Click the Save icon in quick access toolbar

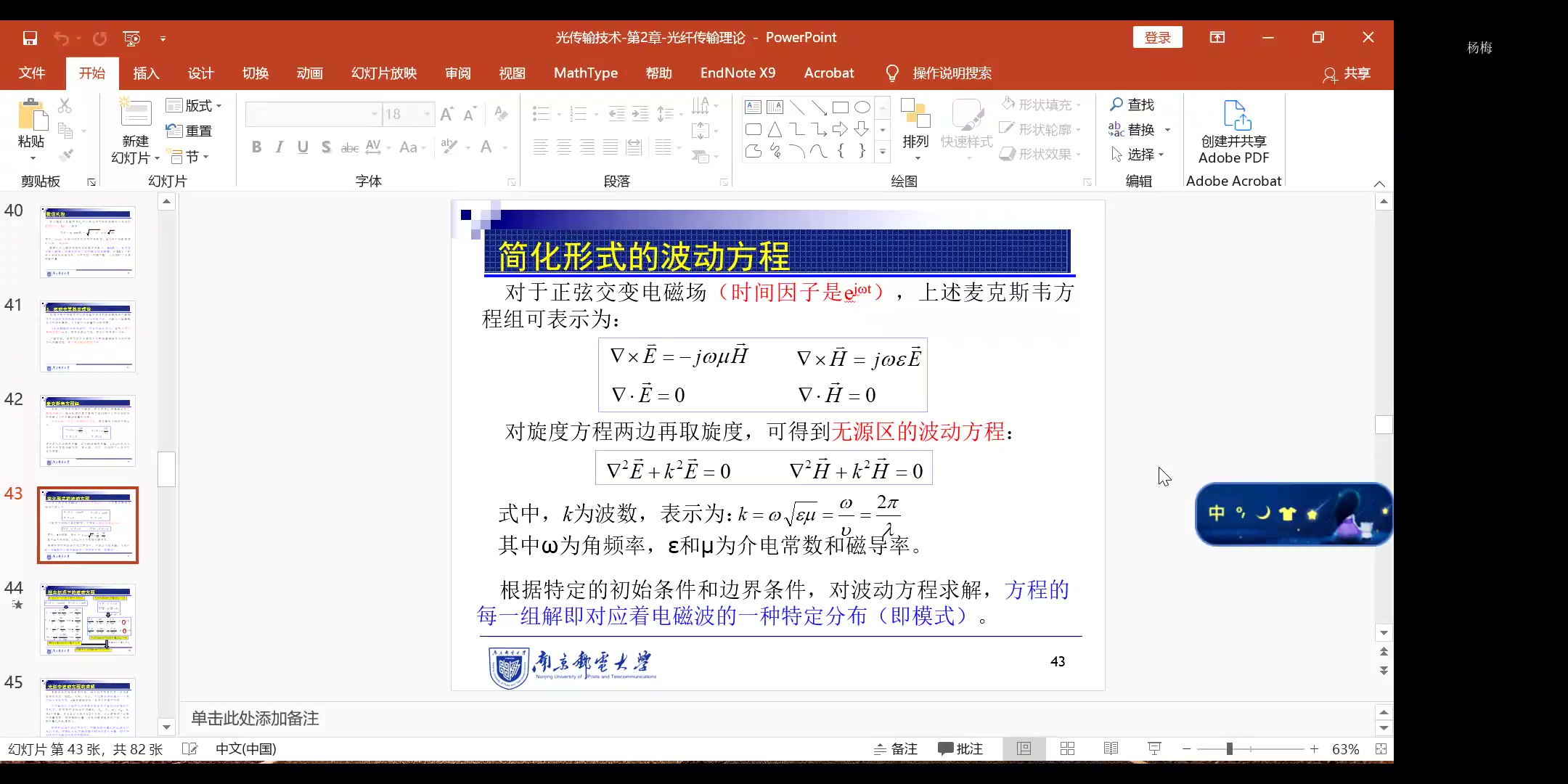[x=30, y=38]
